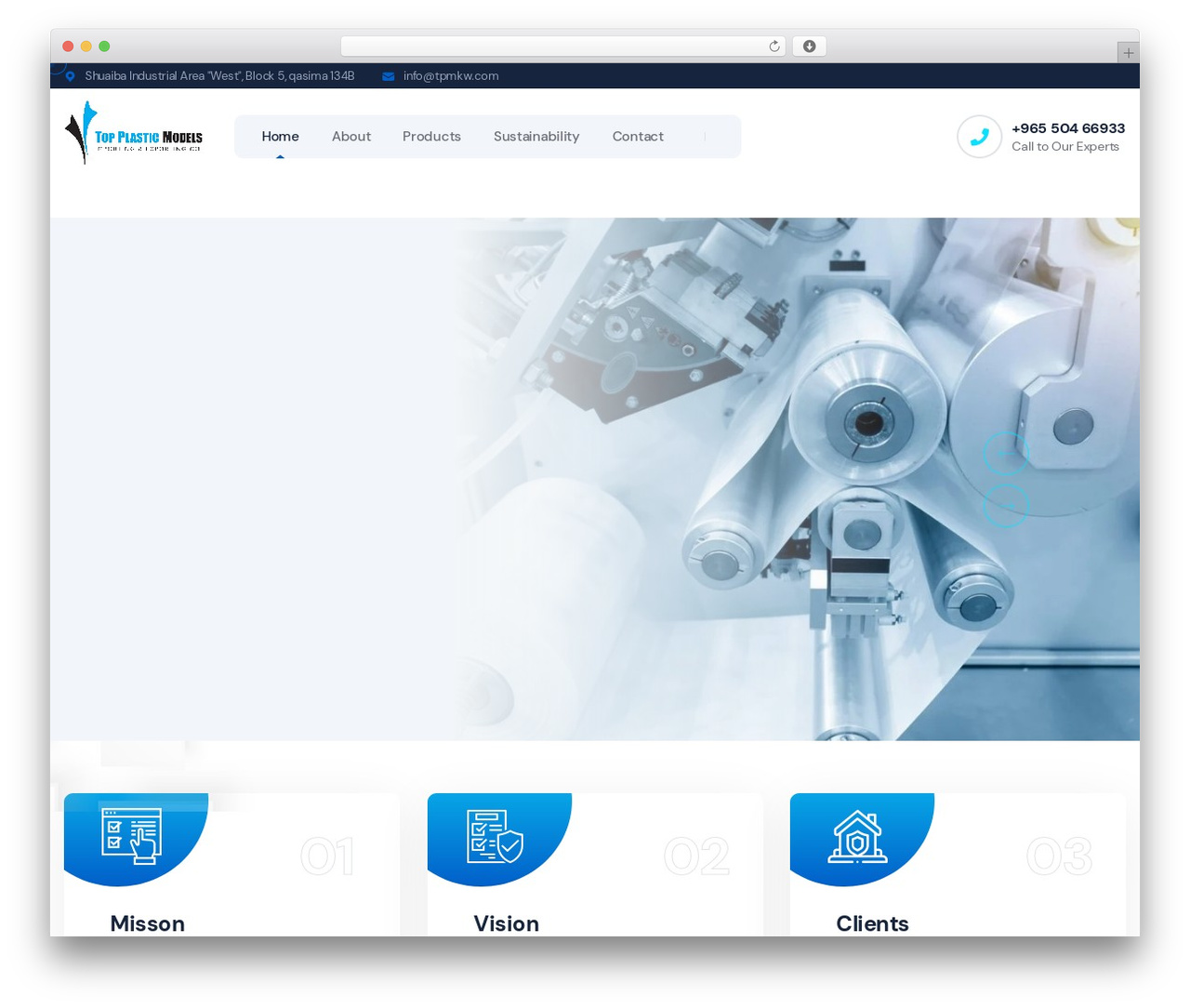Screen dimensions: 1190x1008
Task: Navigate to Sustainability page
Action: pos(536,137)
